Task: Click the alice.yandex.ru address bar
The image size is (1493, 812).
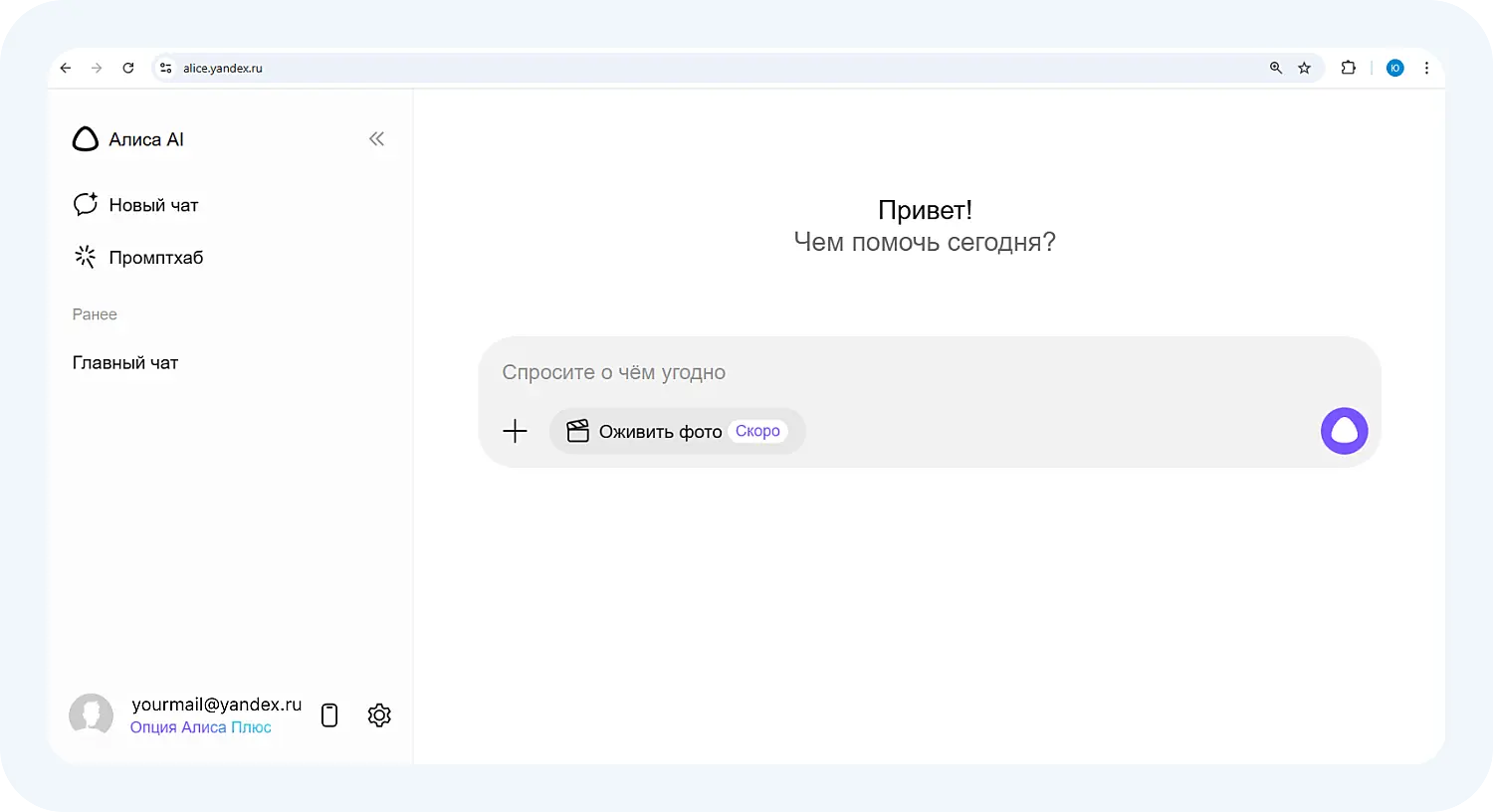Action: (738, 68)
